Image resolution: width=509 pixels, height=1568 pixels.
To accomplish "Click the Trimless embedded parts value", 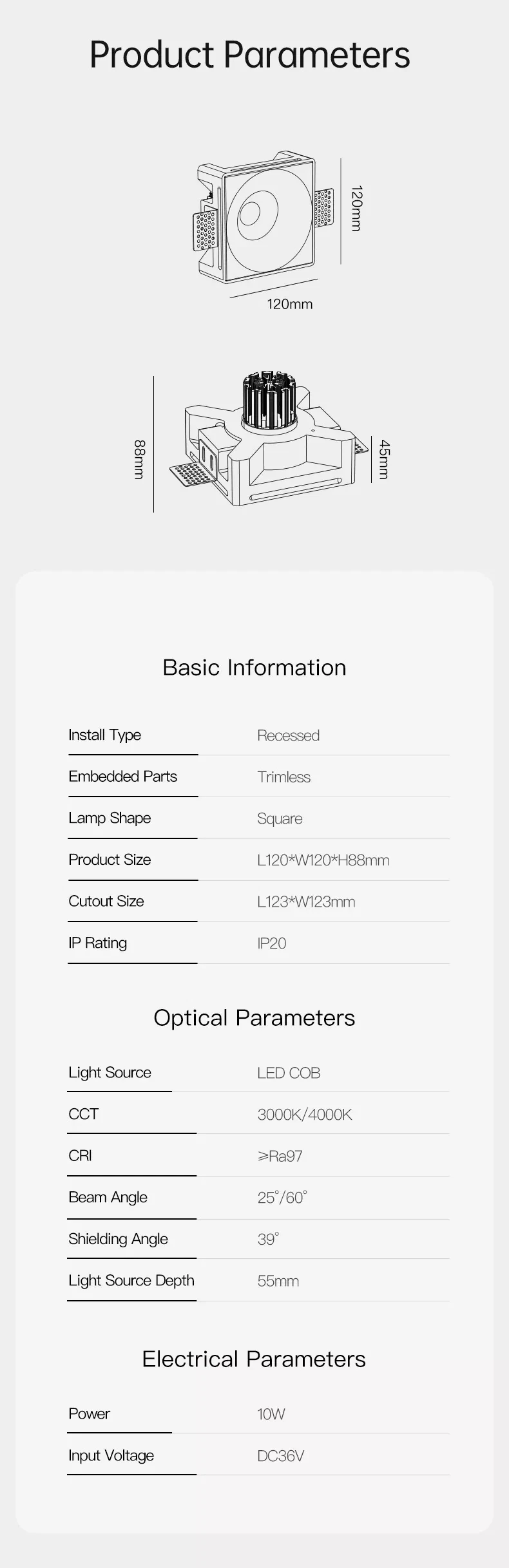I will pyautogui.click(x=283, y=777).
